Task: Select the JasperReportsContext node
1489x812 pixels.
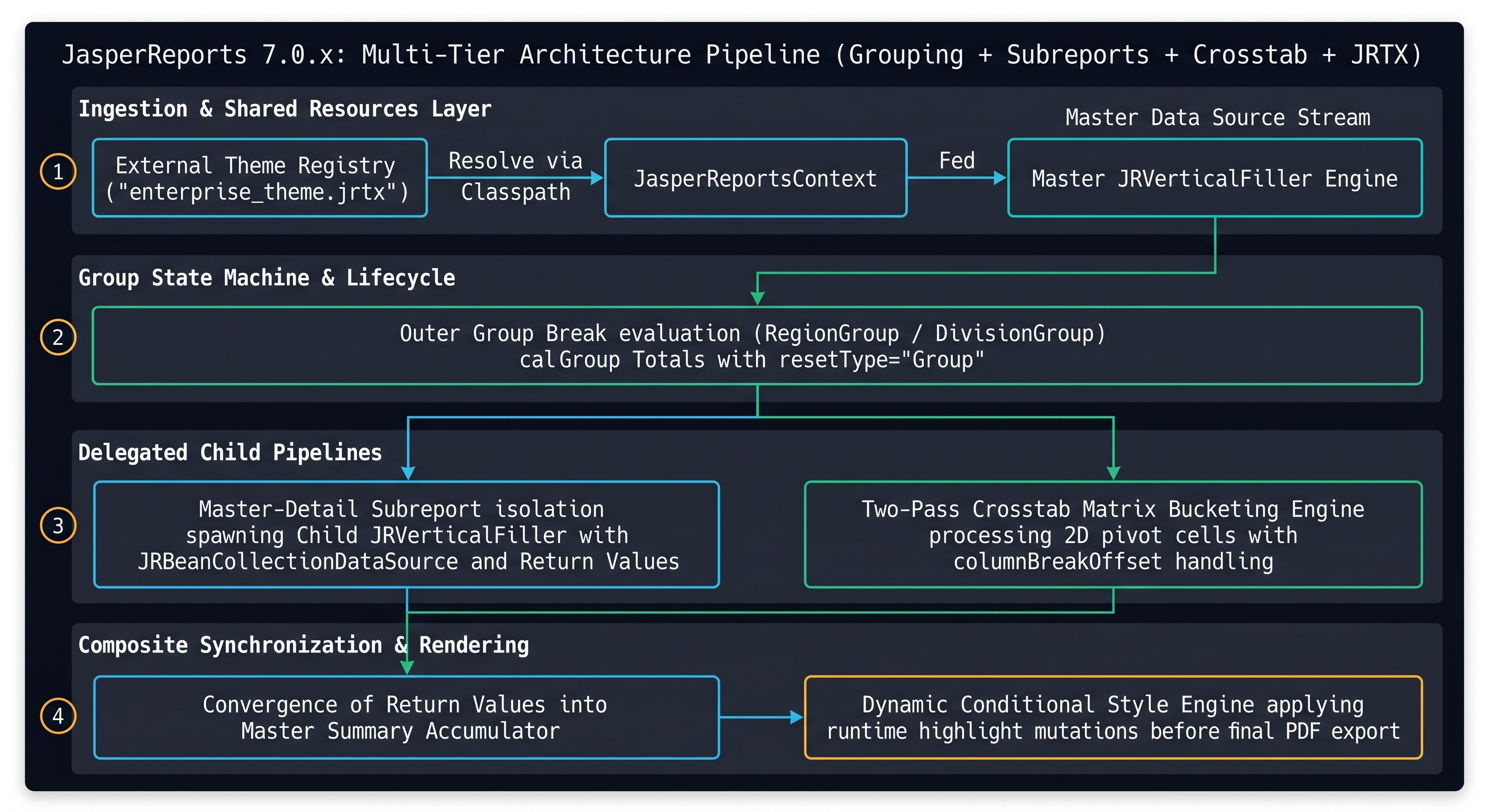Action: (x=756, y=178)
